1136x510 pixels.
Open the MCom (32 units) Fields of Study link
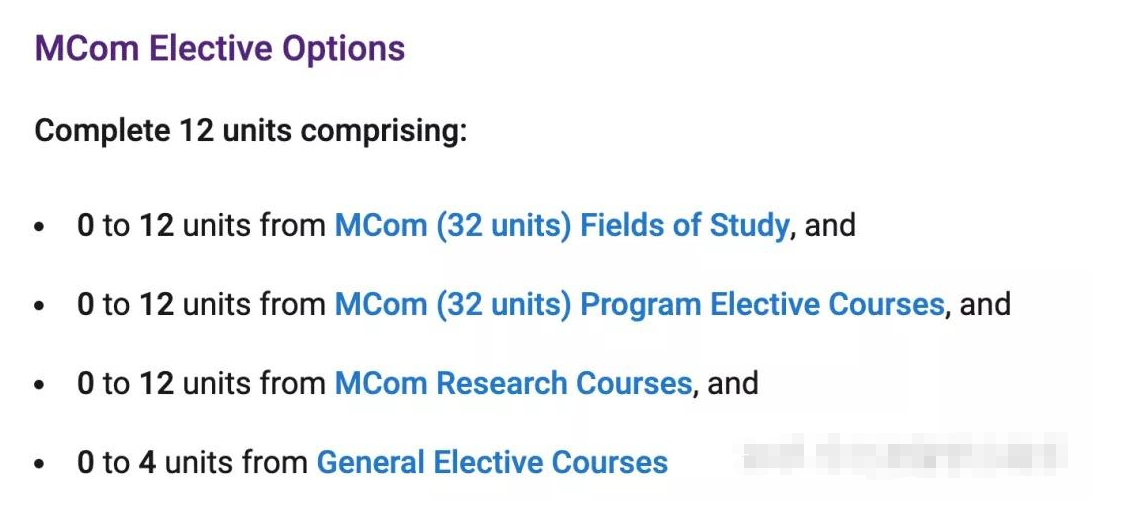click(561, 225)
